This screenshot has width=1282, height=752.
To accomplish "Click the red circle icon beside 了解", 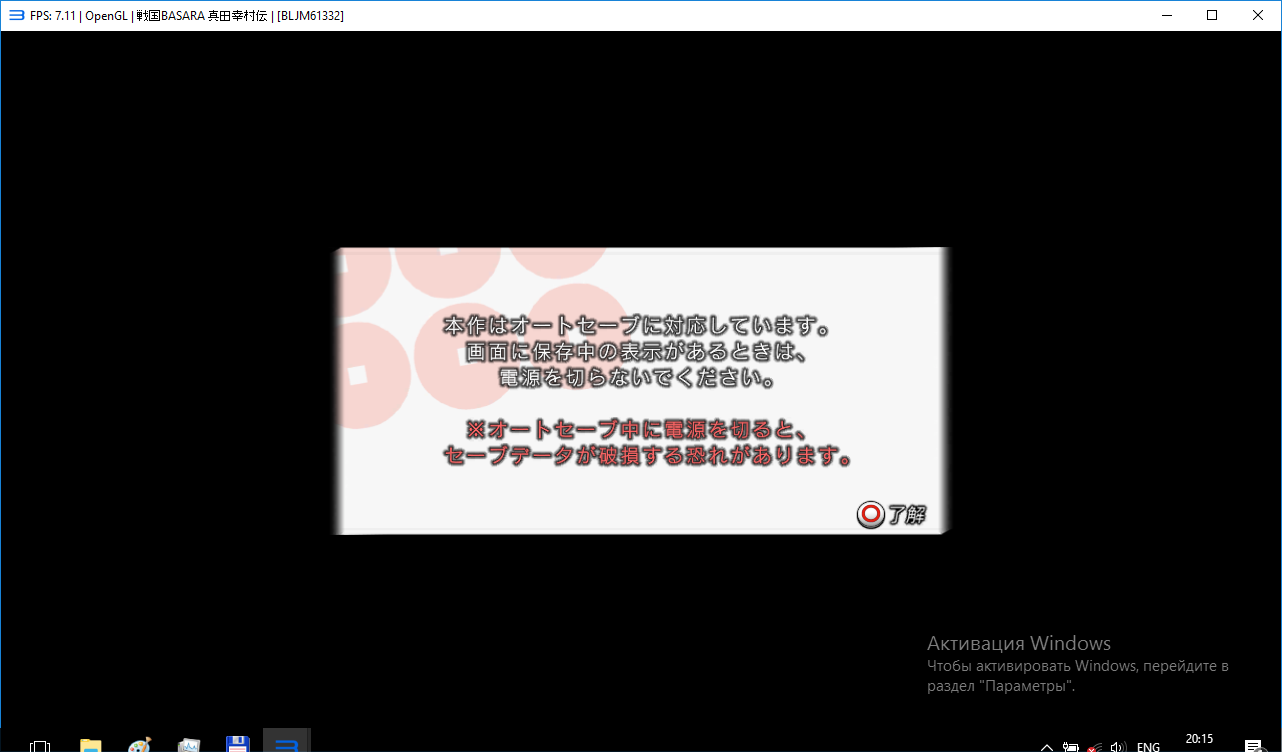I will (x=870, y=514).
